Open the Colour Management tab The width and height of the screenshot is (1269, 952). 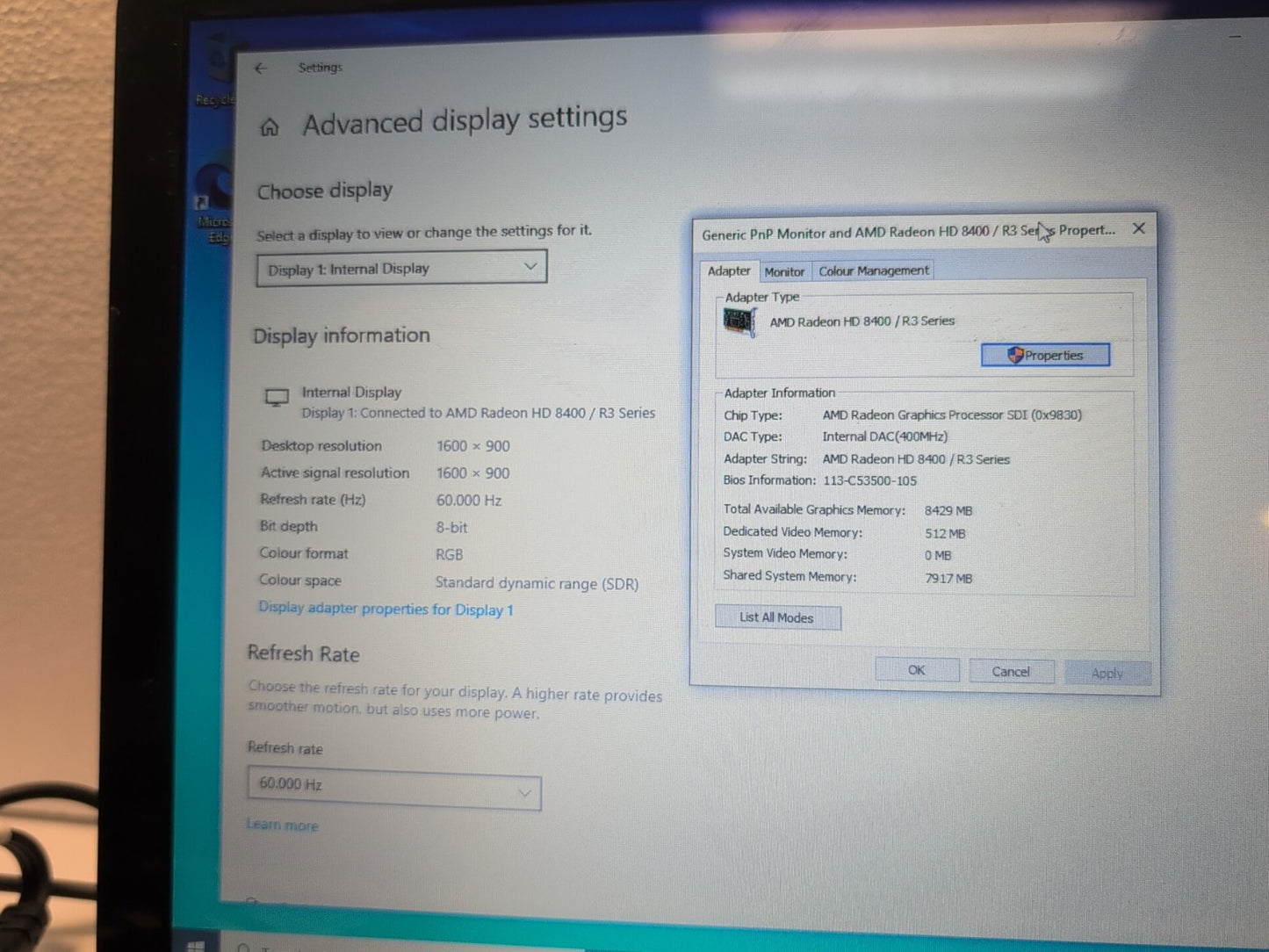pos(873,271)
